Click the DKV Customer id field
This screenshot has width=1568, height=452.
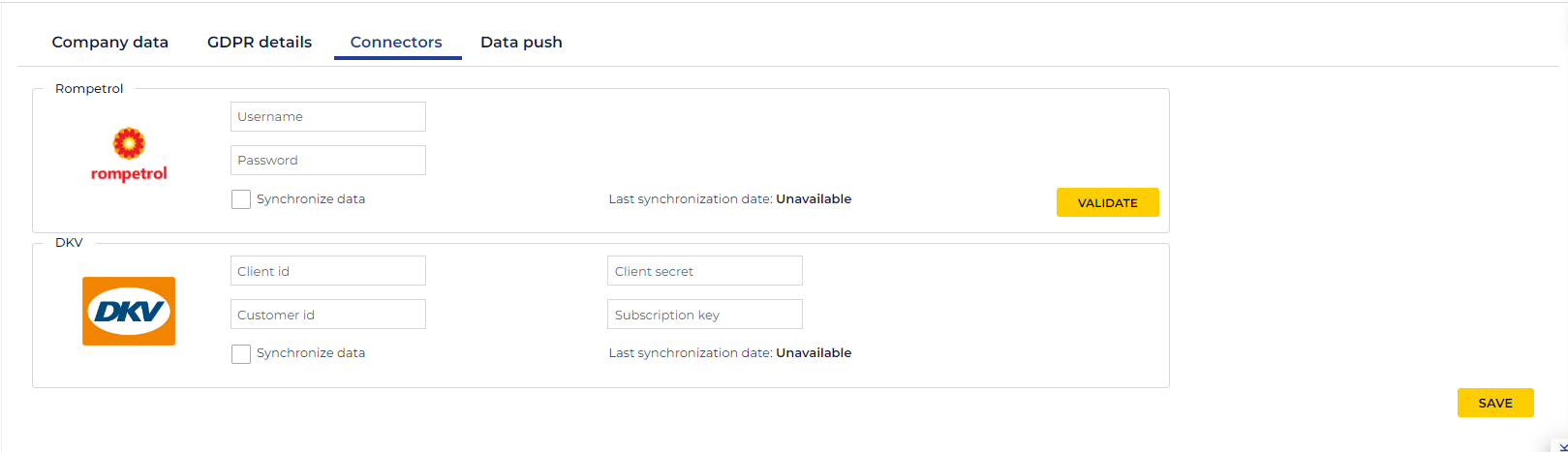point(328,315)
